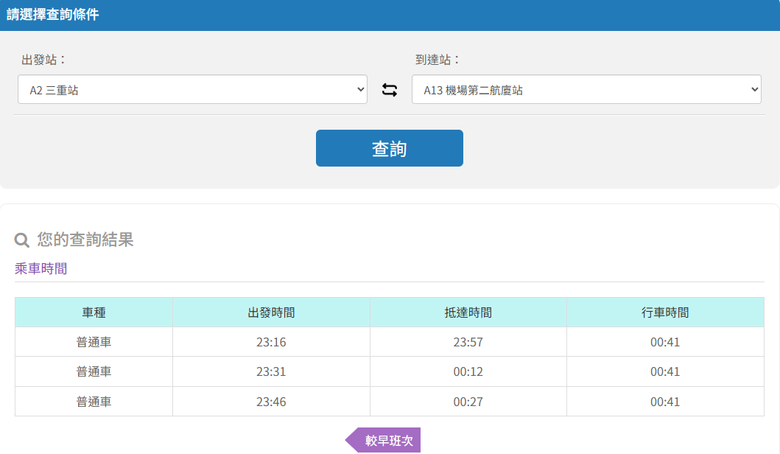Swap departure and arrival stations icon

pos(390,90)
